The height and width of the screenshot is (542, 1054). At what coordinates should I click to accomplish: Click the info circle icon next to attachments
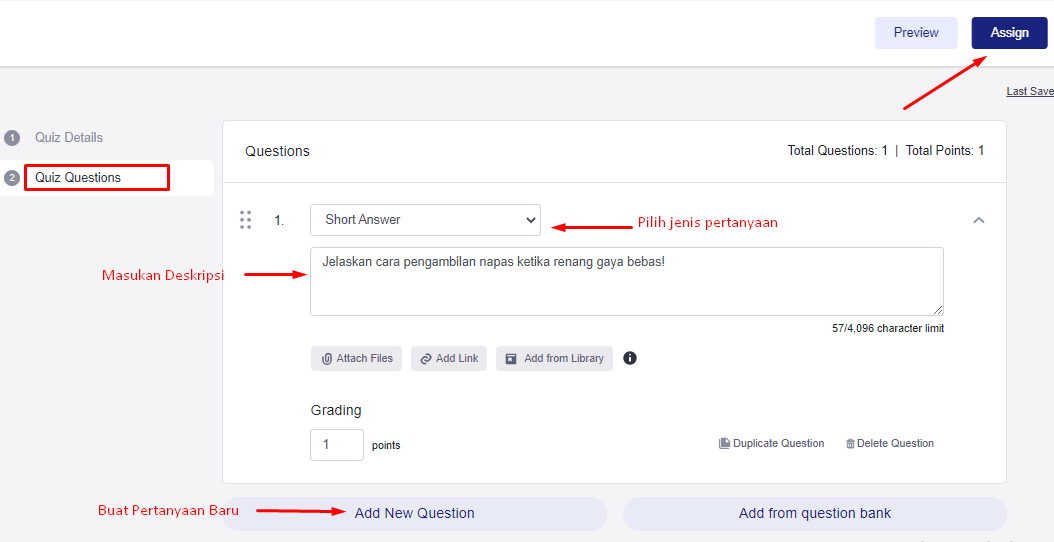[x=630, y=358]
